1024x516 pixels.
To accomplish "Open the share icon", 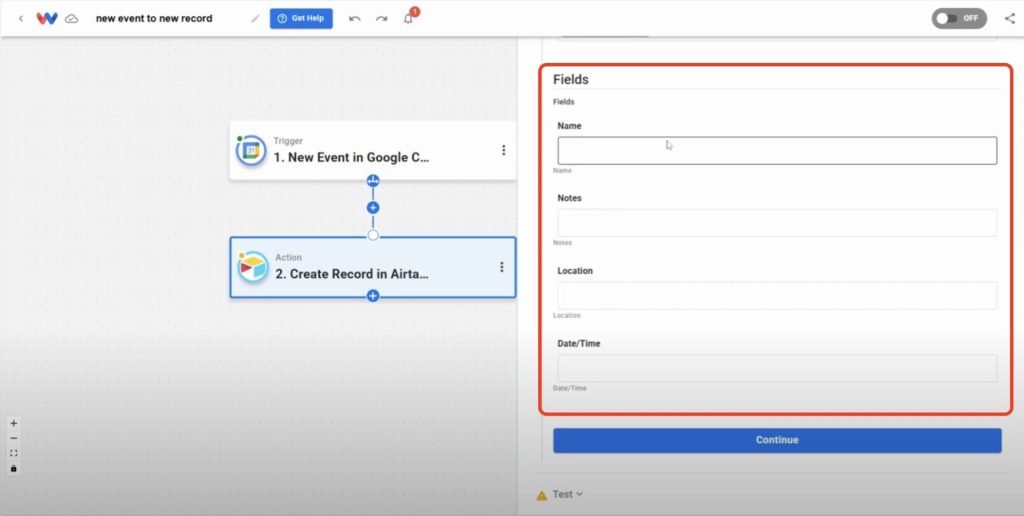I will click(1010, 18).
